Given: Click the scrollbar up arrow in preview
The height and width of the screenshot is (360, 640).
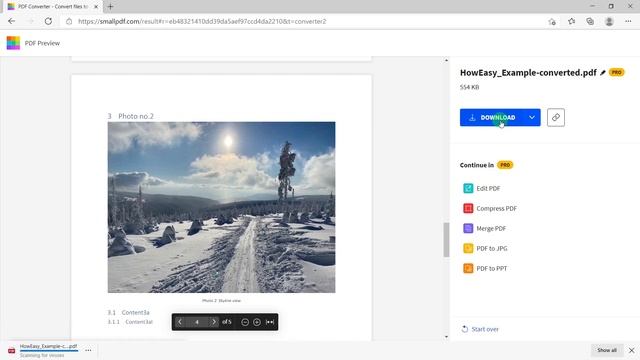Looking at the screenshot, I should (446, 60).
